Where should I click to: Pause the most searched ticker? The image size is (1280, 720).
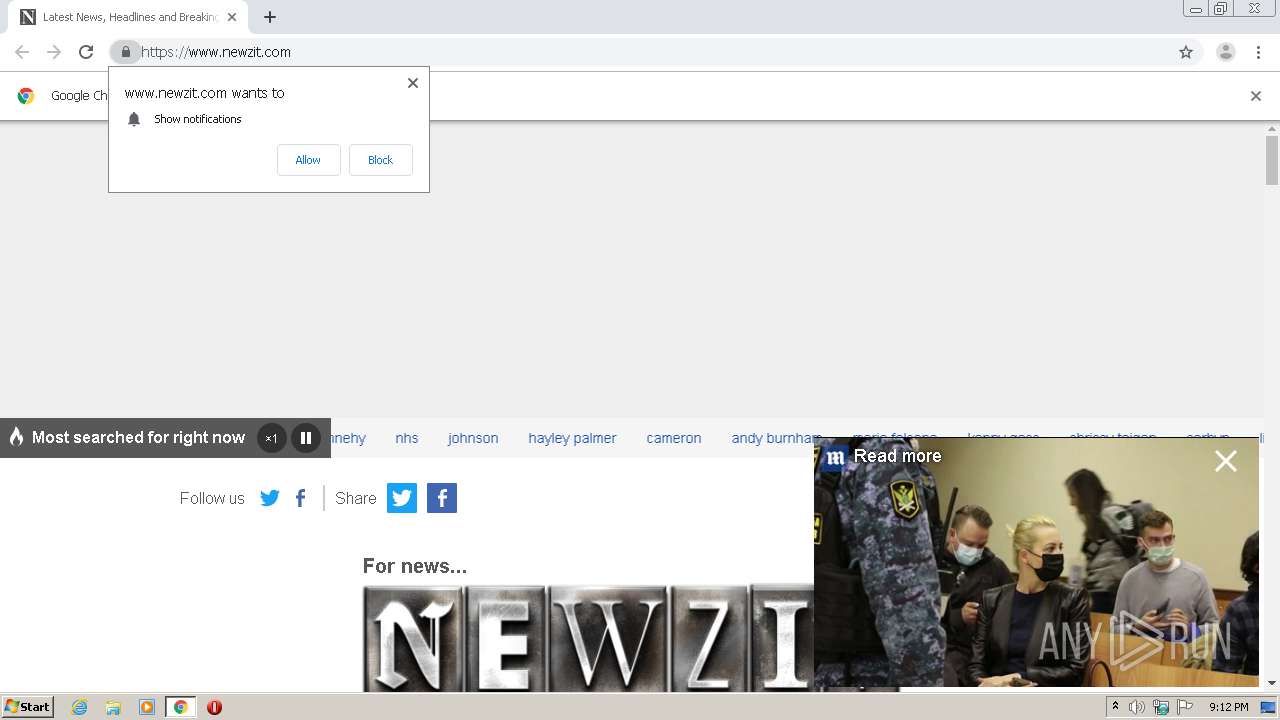(306, 438)
